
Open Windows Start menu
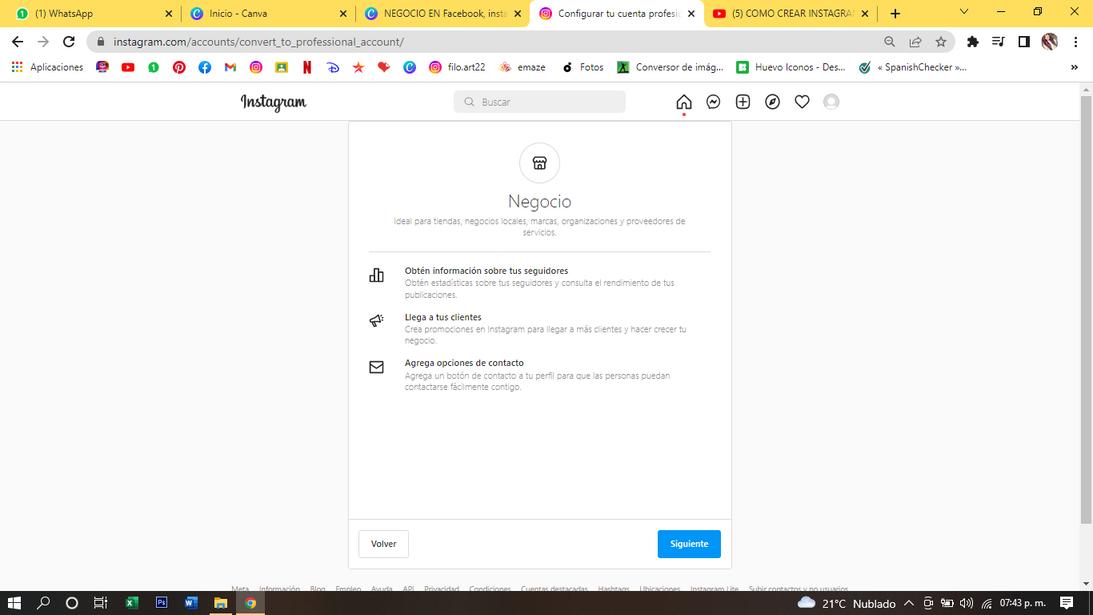14,602
